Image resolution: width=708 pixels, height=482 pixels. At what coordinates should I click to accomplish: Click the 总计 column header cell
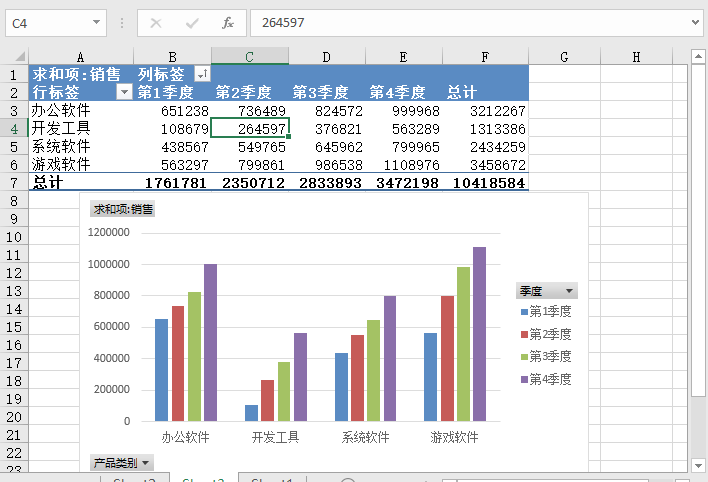(485, 92)
